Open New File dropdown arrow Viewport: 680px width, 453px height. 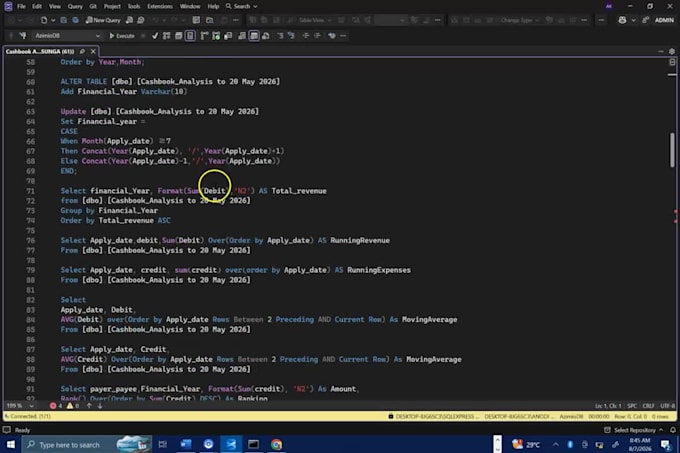coord(53,20)
